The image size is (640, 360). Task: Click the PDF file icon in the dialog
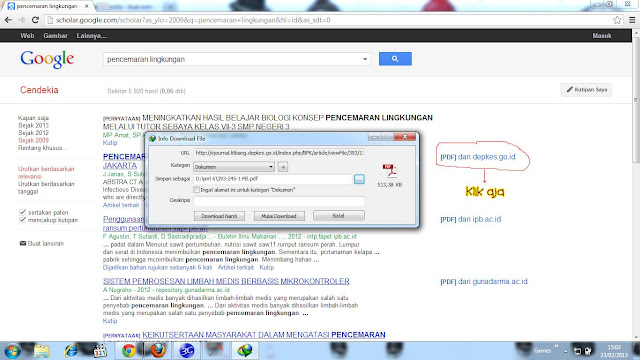(x=389, y=171)
